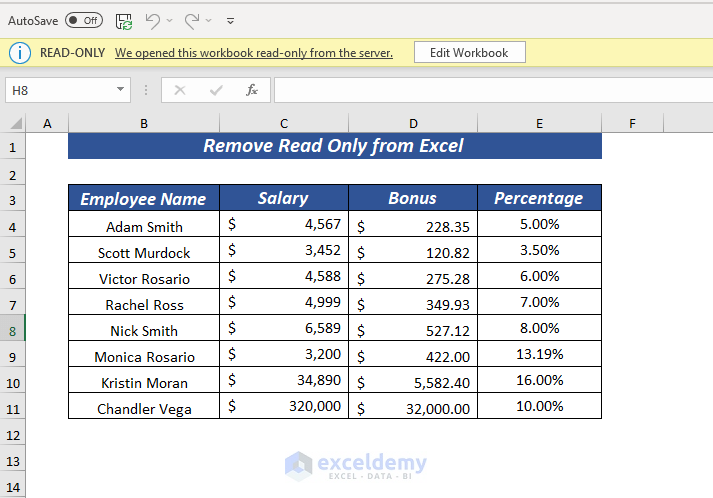Image resolution: width=713 pixels, height=498 pixels.
Task: Open Customize Quick Access Toolbar menu
Action: pyautogui.click(x=231, y=20)
